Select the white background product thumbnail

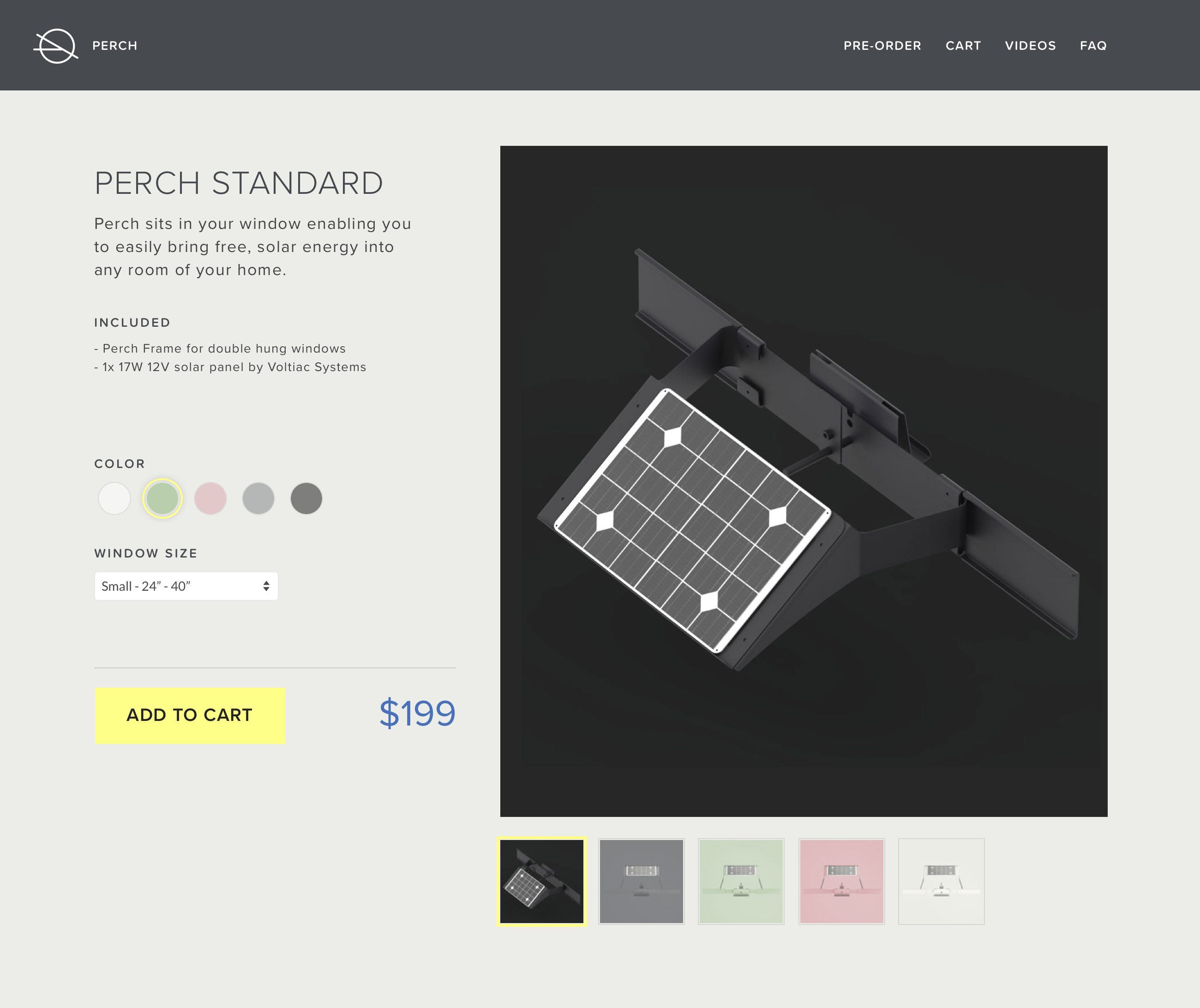pyautogui.click(x=941, y=881)
